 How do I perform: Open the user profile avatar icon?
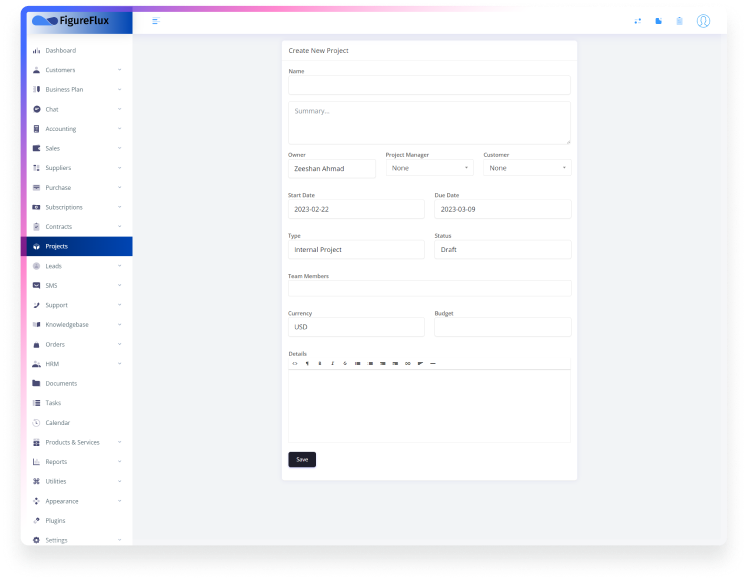pos(703,21)
